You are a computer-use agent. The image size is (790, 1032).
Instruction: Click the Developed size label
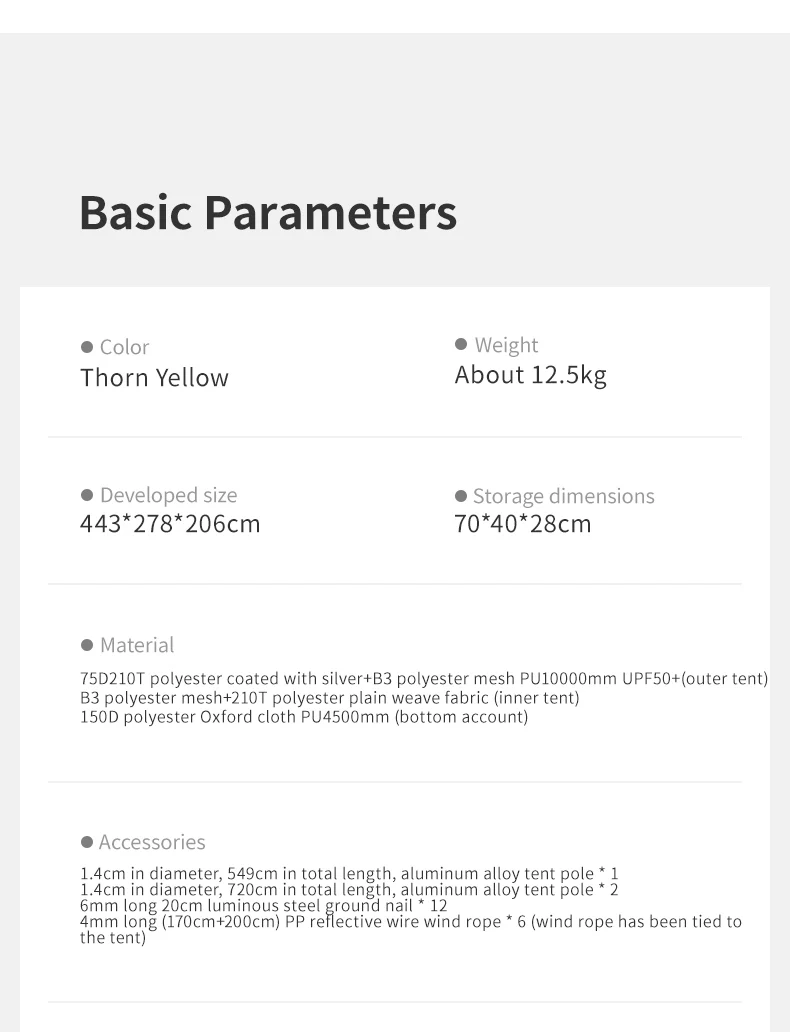[168, 495]
